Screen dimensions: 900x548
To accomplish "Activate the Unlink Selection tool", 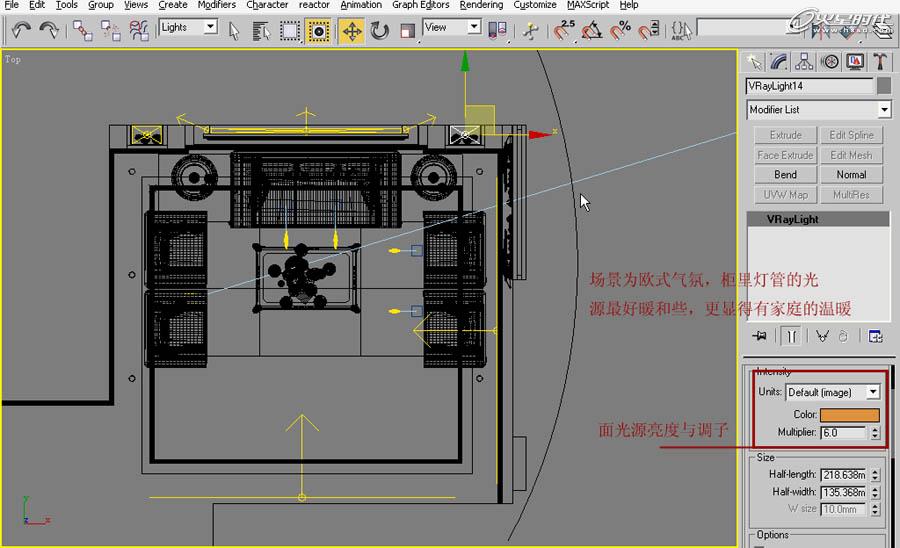I will [110, 30].
